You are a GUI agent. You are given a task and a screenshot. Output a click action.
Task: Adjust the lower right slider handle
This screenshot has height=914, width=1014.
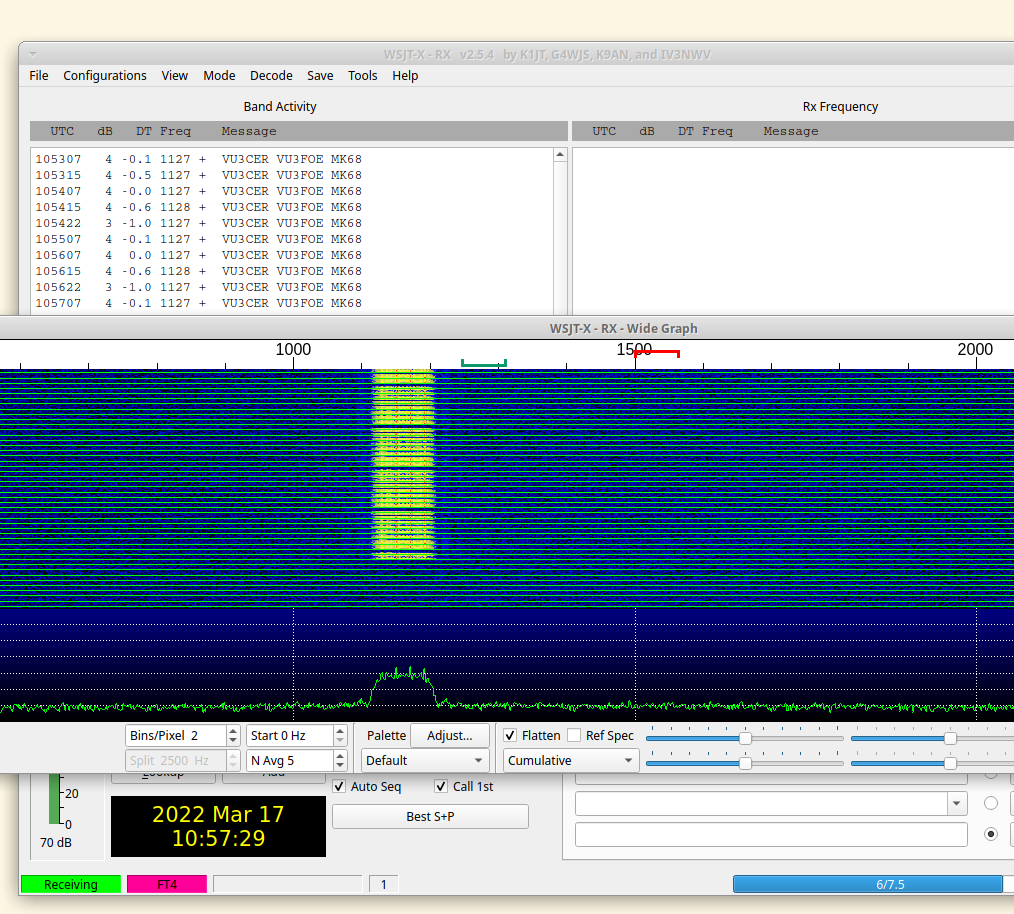pos(950,763)
